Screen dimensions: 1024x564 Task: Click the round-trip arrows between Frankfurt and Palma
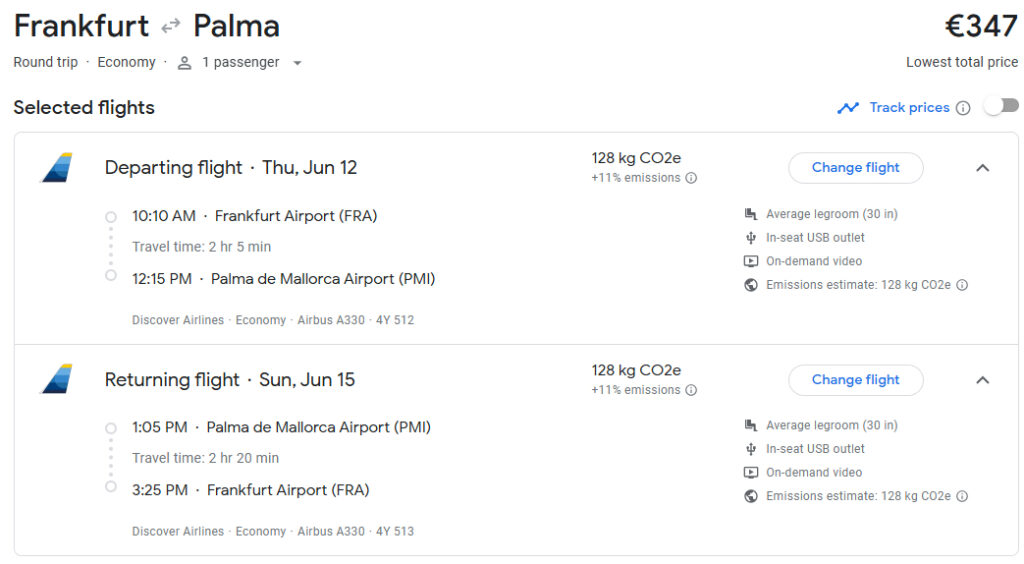[x=171, y=26]
